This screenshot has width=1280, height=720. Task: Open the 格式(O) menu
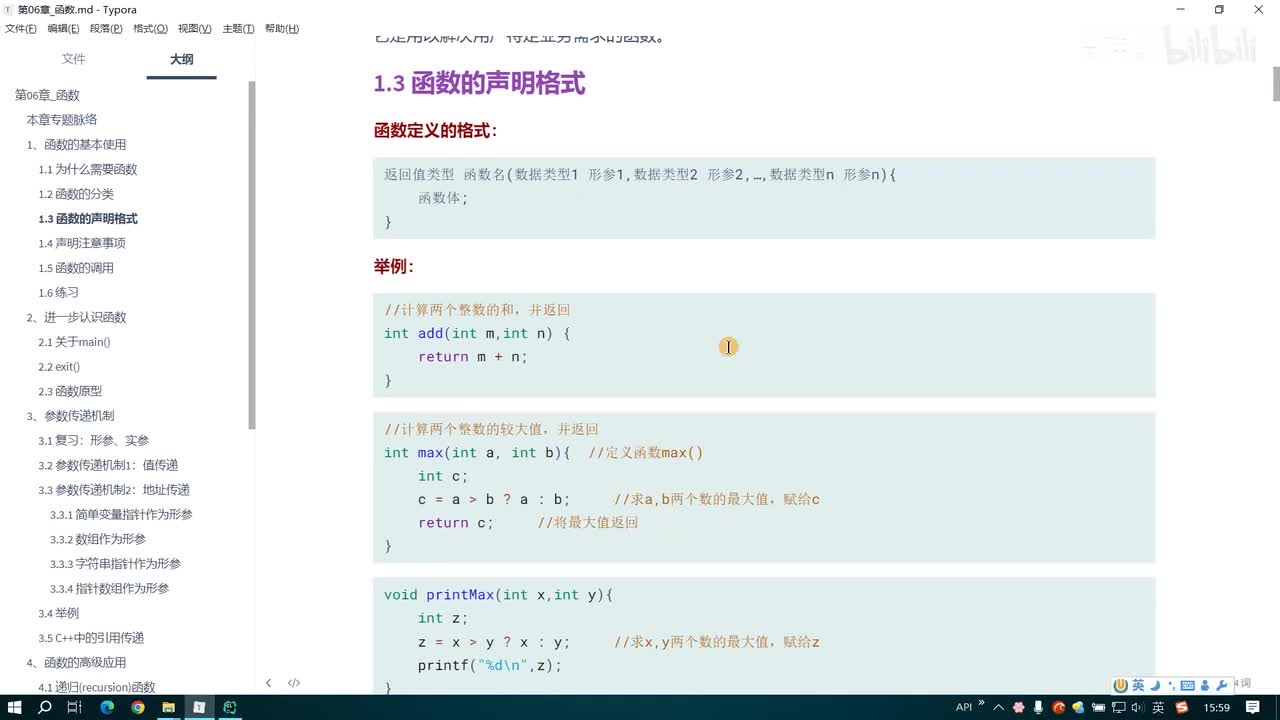[150, 29]
